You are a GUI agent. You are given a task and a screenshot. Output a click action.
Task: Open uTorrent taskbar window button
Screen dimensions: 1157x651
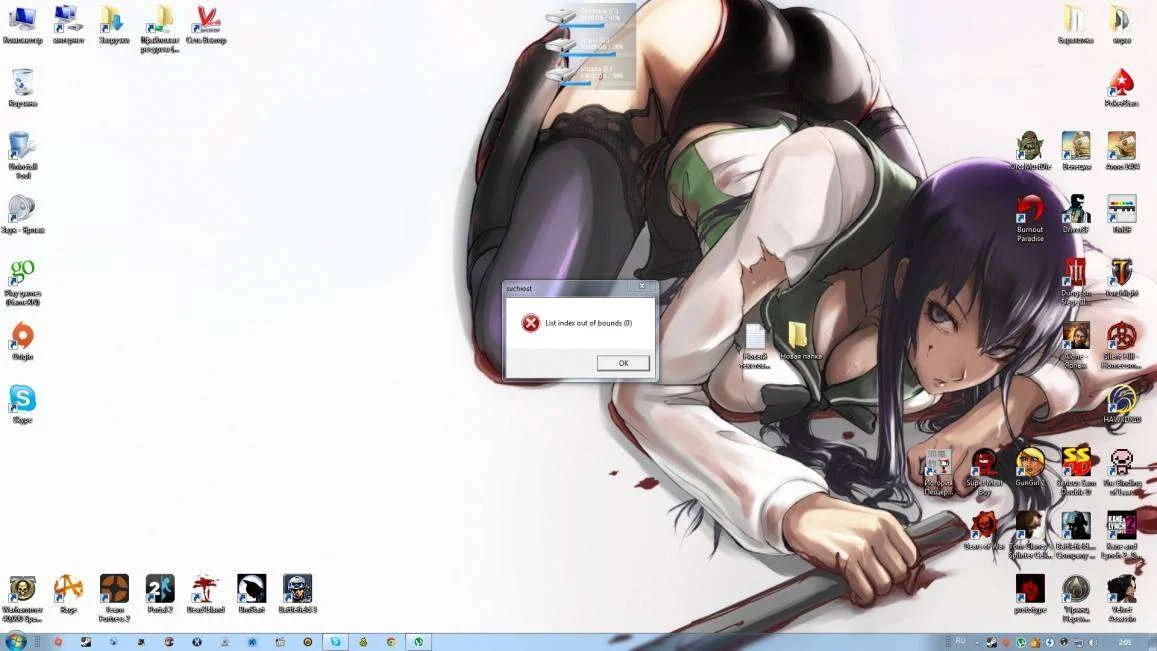click(x=419, y=642)
